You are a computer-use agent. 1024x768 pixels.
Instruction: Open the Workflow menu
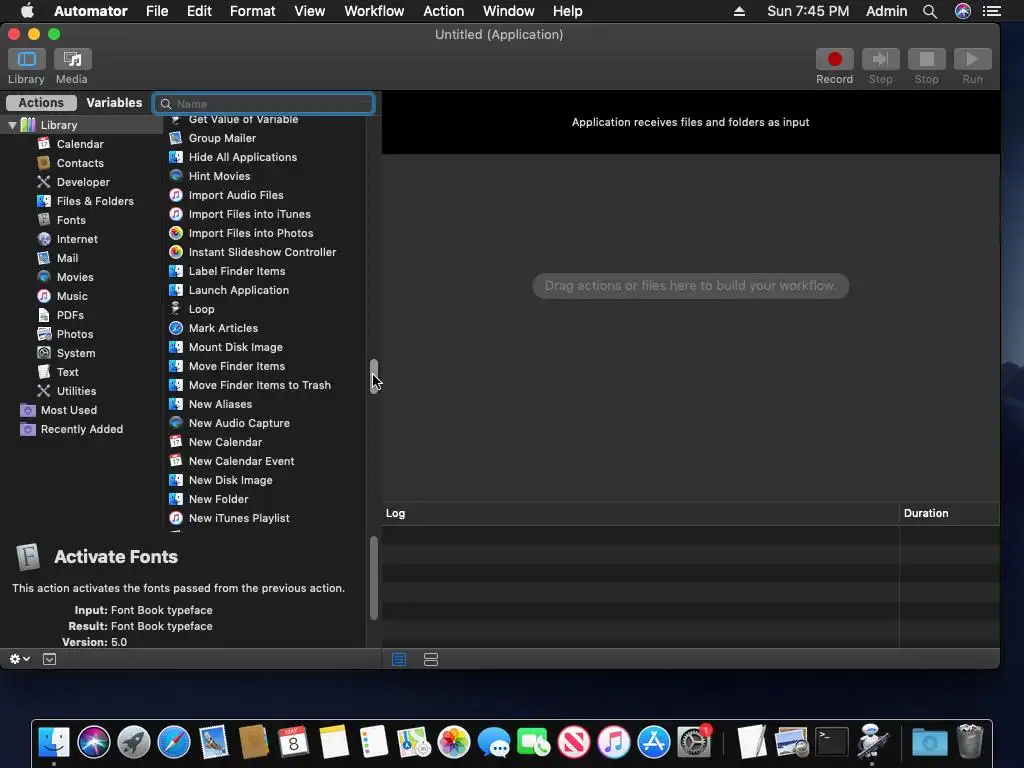tap(374, 11)
